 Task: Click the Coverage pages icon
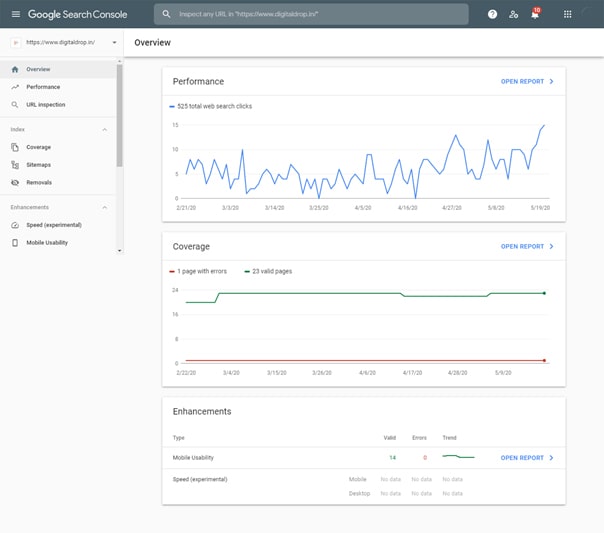coord(15,147)
